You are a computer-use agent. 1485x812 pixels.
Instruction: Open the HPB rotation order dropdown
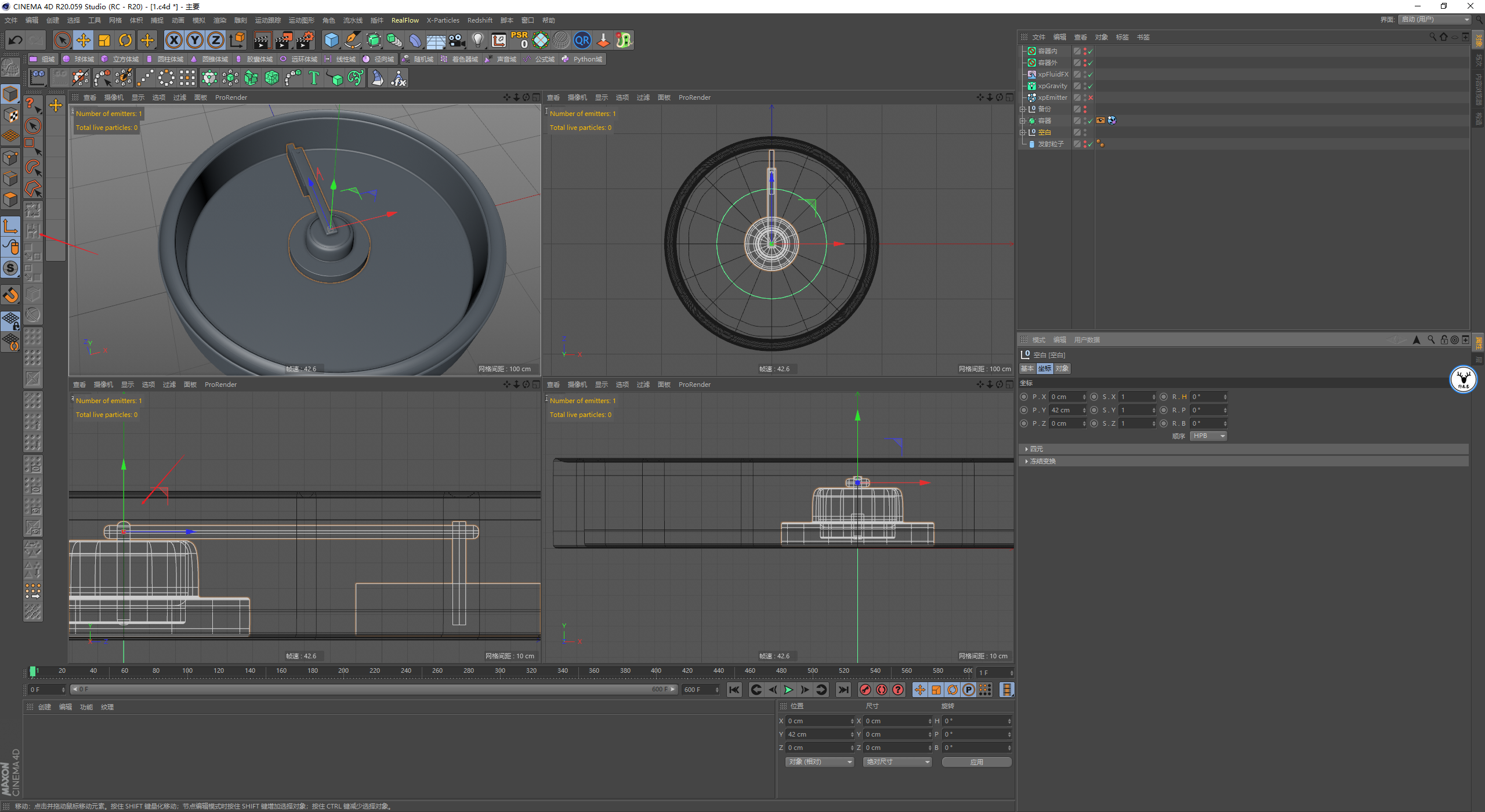pos(1209,436)
